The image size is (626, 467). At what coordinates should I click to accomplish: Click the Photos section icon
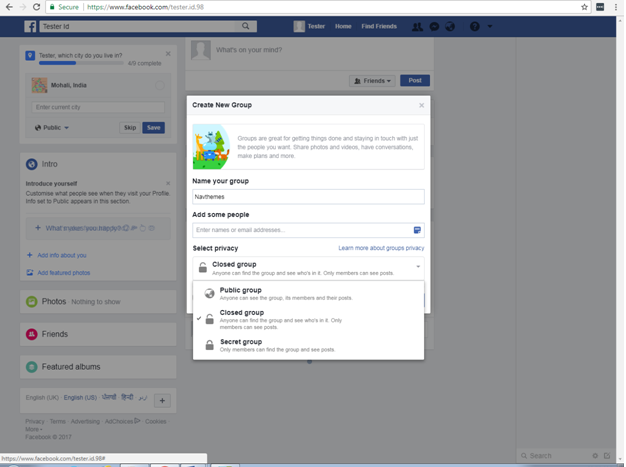32,301
